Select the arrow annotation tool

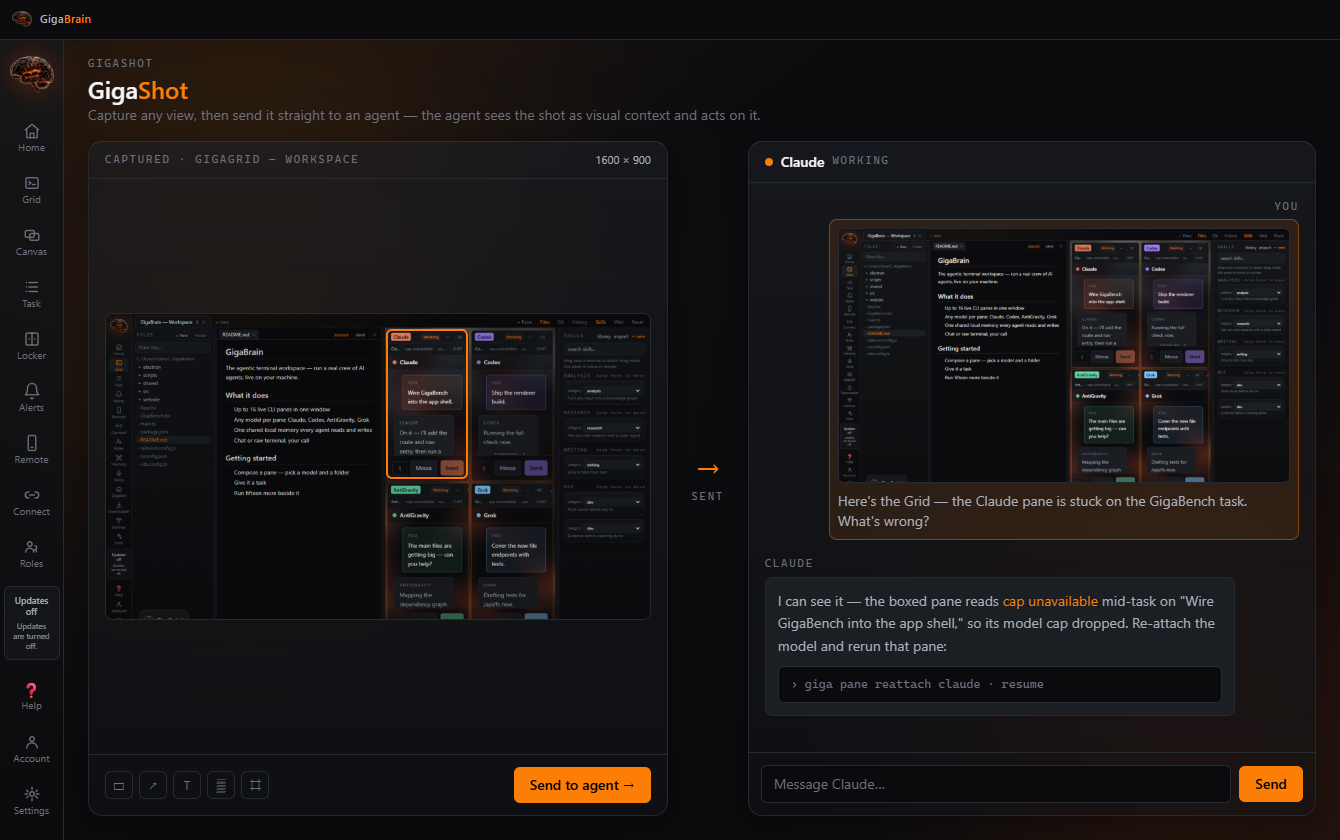pyautogui.click(x=153, y=785)
